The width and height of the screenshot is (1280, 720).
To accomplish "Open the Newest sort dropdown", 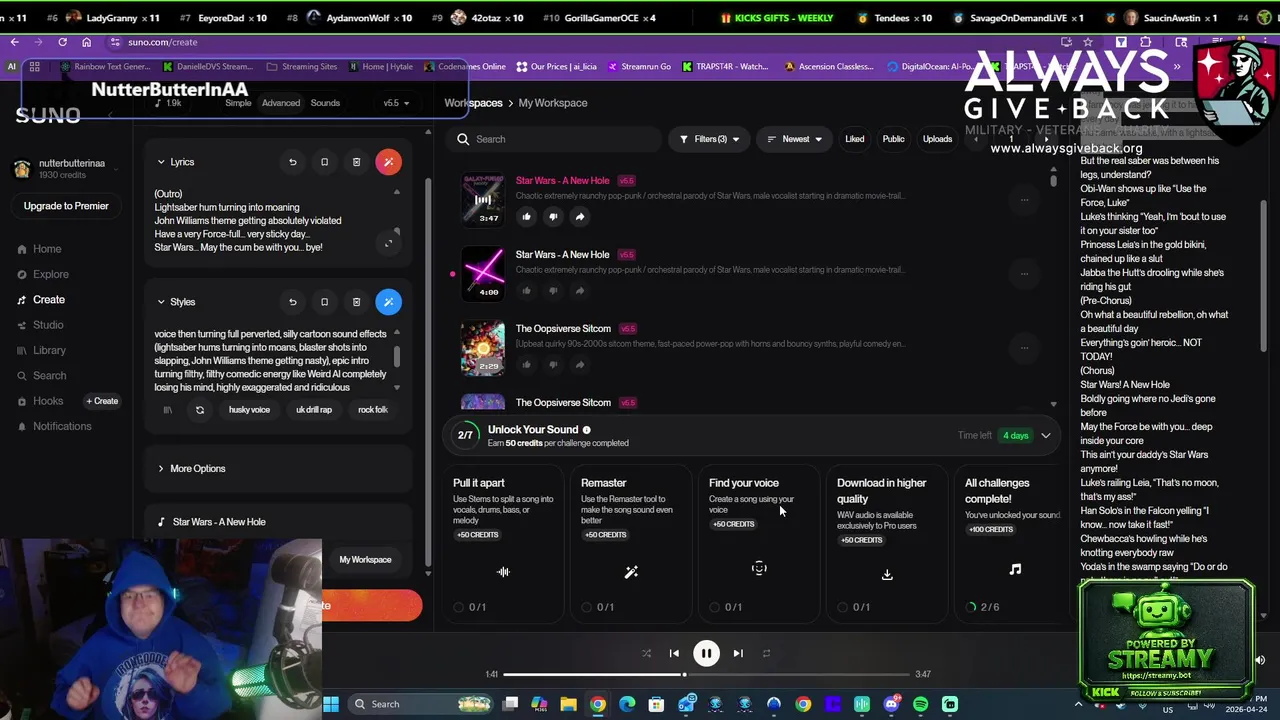I will [x=794, y=139].
